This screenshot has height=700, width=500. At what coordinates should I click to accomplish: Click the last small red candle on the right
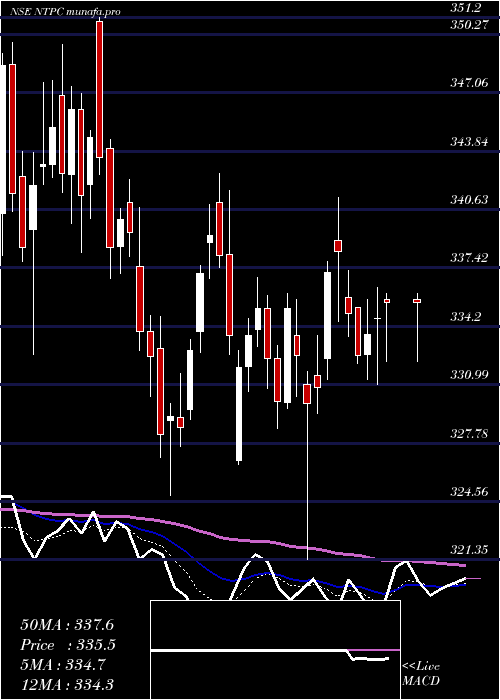pyautogui.click(x=417, y=301)
